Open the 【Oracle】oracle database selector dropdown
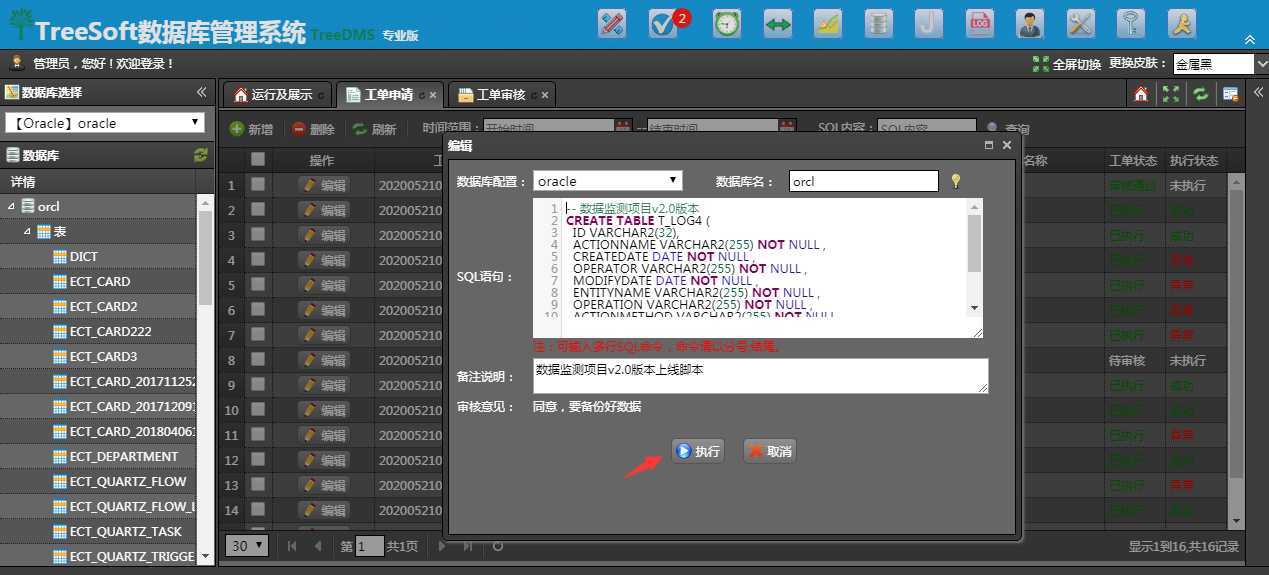Viewport: 1269px width, 575px height. point(105,123)
